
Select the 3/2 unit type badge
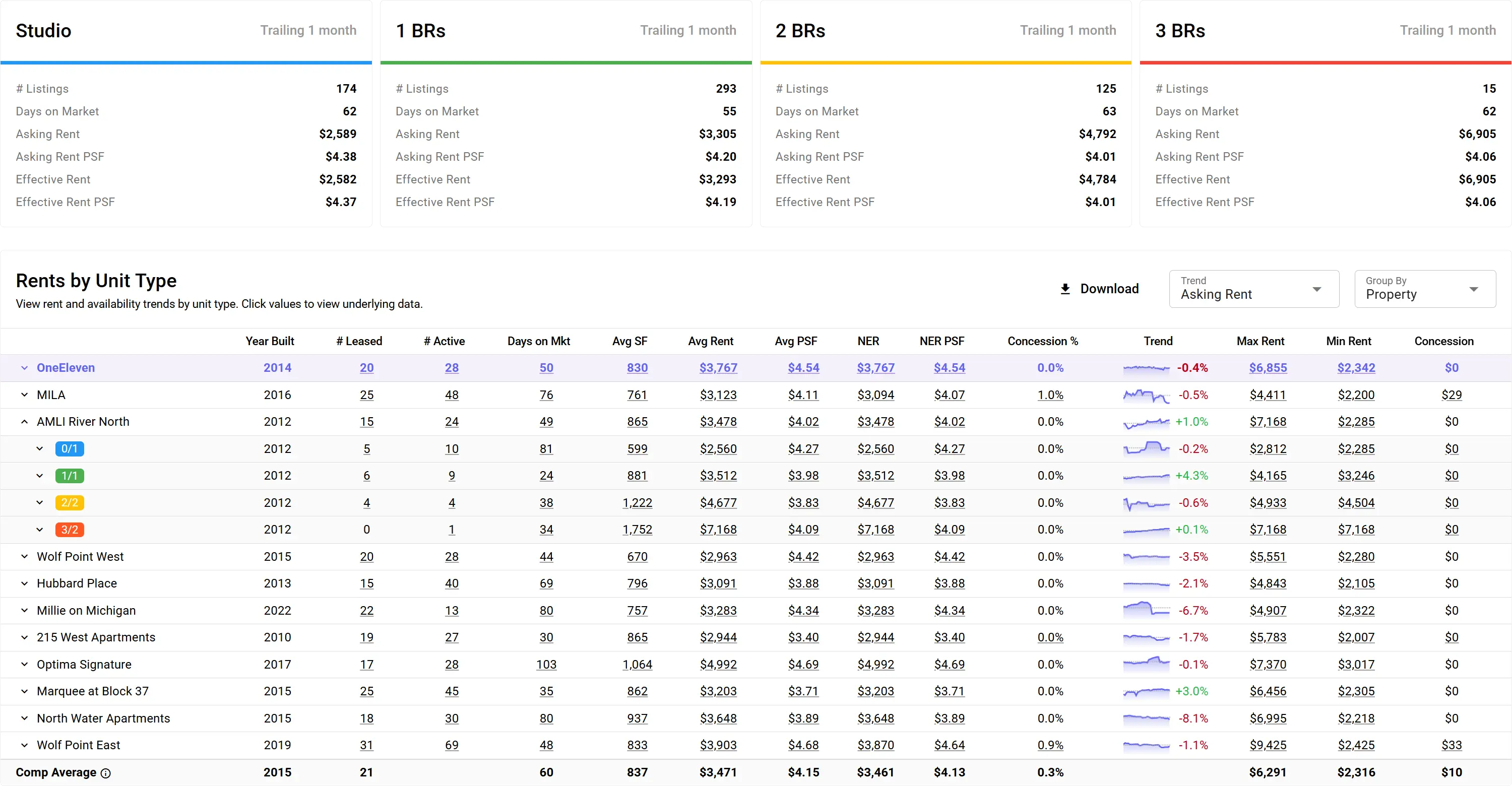pyautogui.click(x=70, y=529)
